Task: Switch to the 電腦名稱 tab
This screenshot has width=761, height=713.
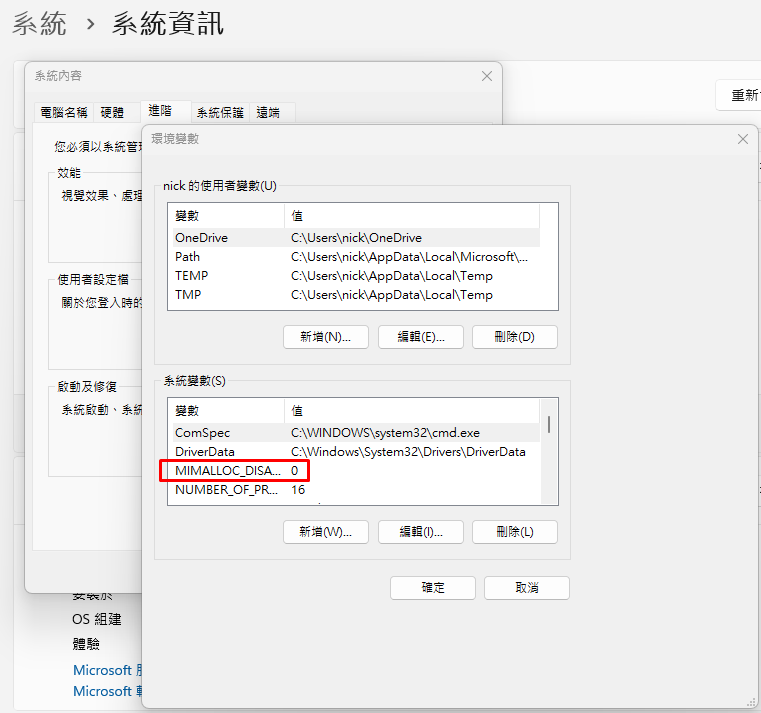Action: pos(63,113)
